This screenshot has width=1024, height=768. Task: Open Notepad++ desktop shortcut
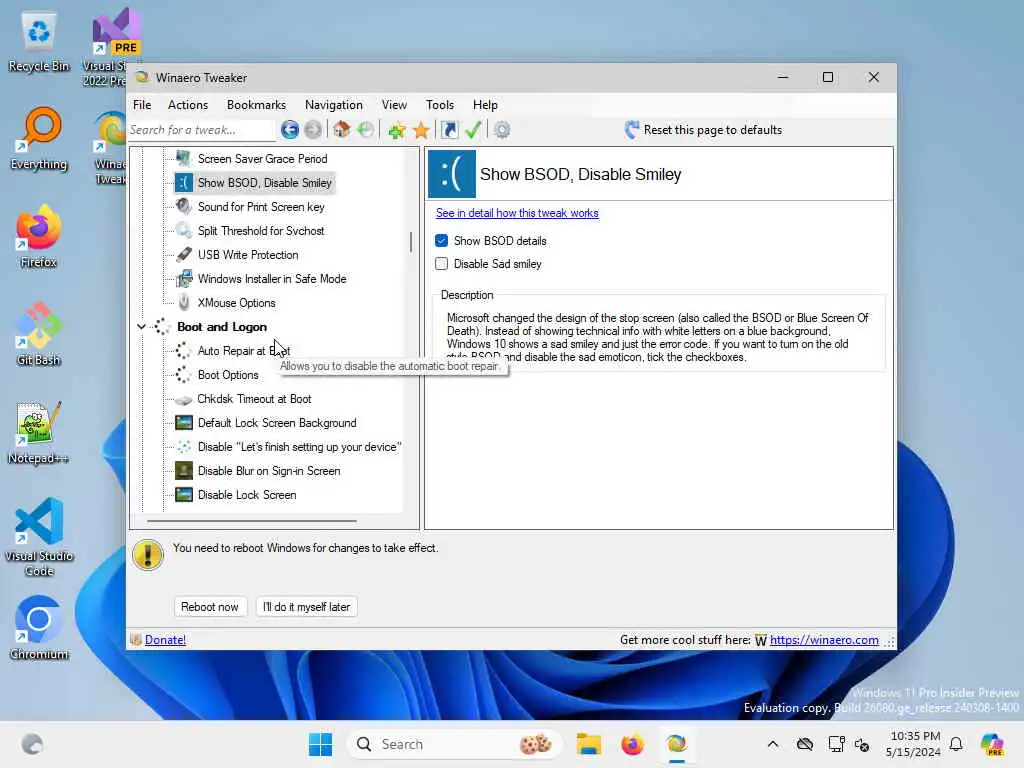pyautogui.click(x=39, y=432)
